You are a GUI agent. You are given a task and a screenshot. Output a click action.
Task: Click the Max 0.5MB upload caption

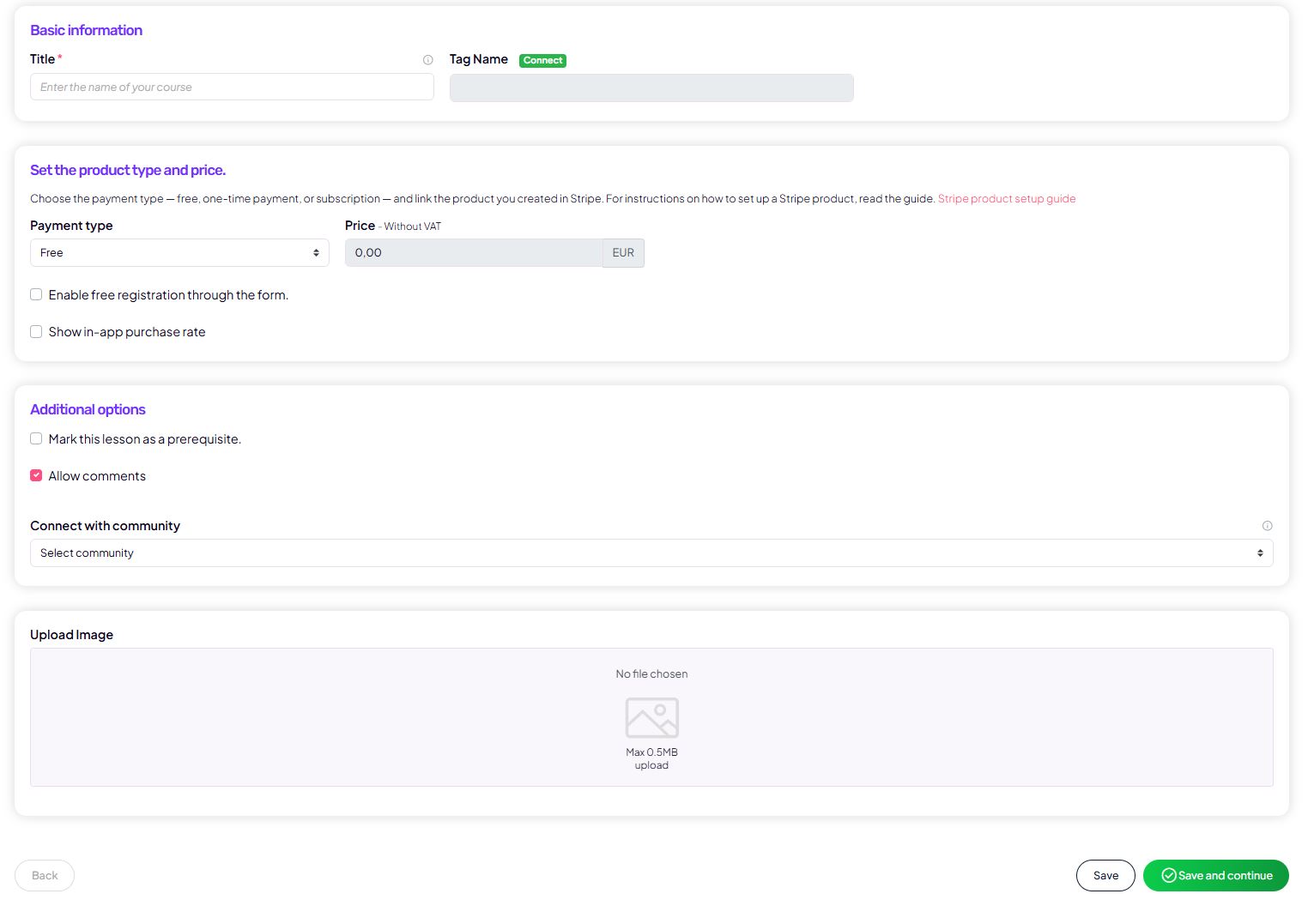click(x=651, y=758)
